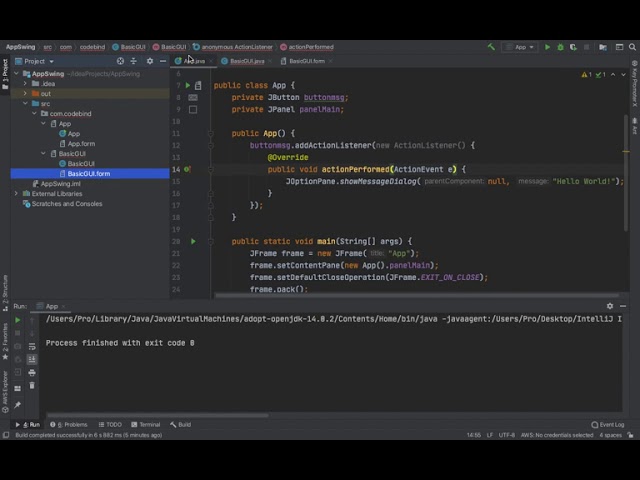This screenshot has width=640, height=480.
Task: Rerun App with the Run panel green arrow
Action: (18, 320)
